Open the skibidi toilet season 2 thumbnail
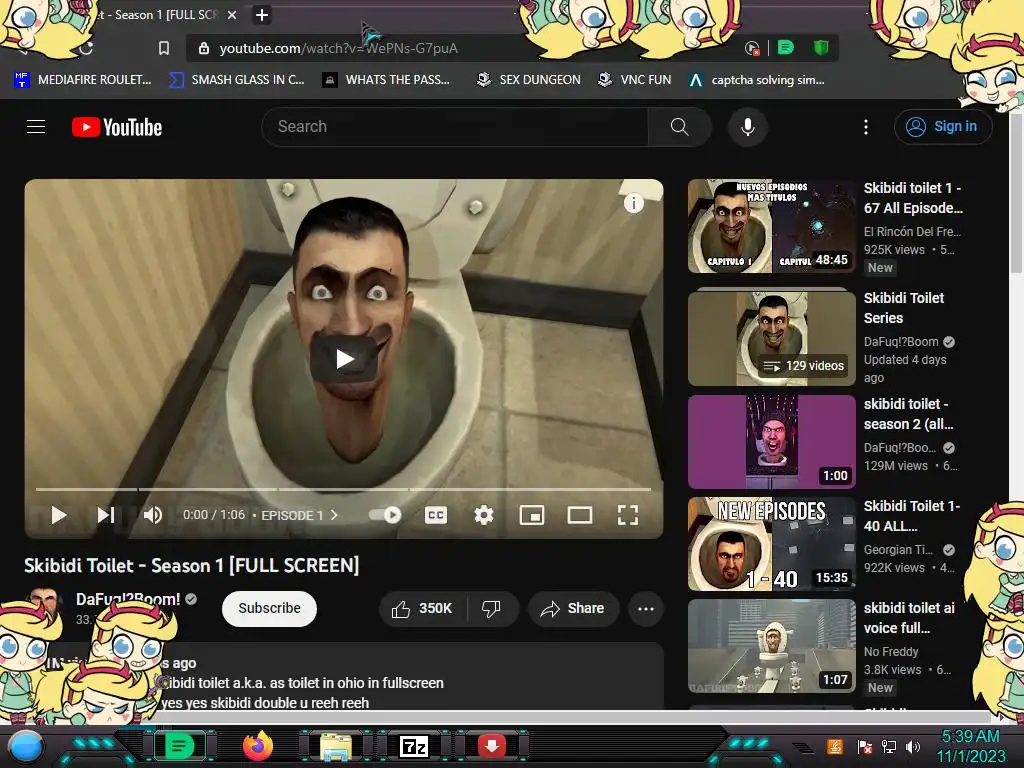The image size is (1024, 768). coord(771,441)
